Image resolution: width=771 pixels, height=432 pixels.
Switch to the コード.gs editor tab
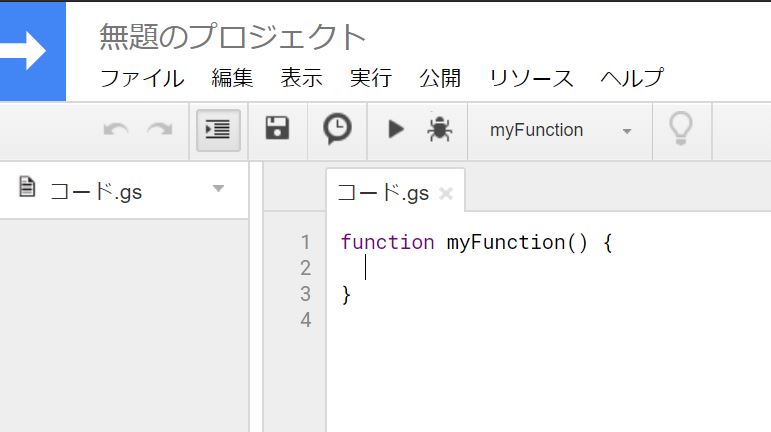(x=383, y=193)
